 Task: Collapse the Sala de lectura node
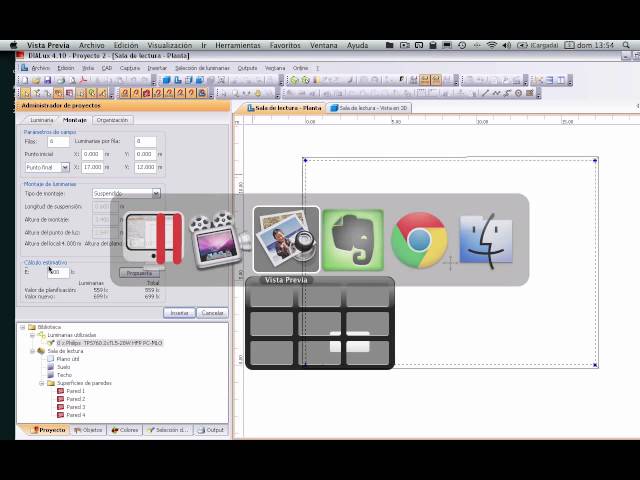[x=32, y=351]
